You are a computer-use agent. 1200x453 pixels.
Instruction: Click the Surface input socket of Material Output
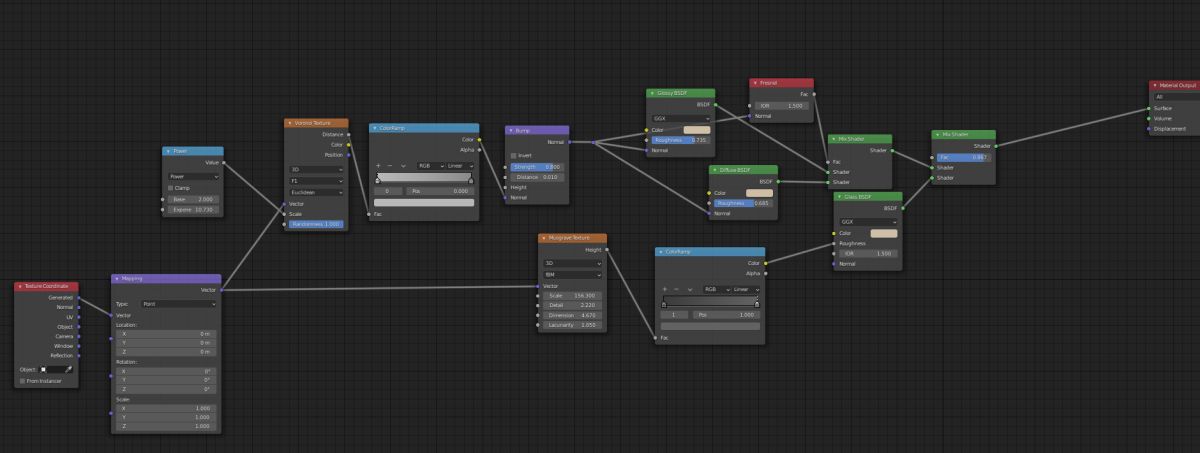point(1149,108)
